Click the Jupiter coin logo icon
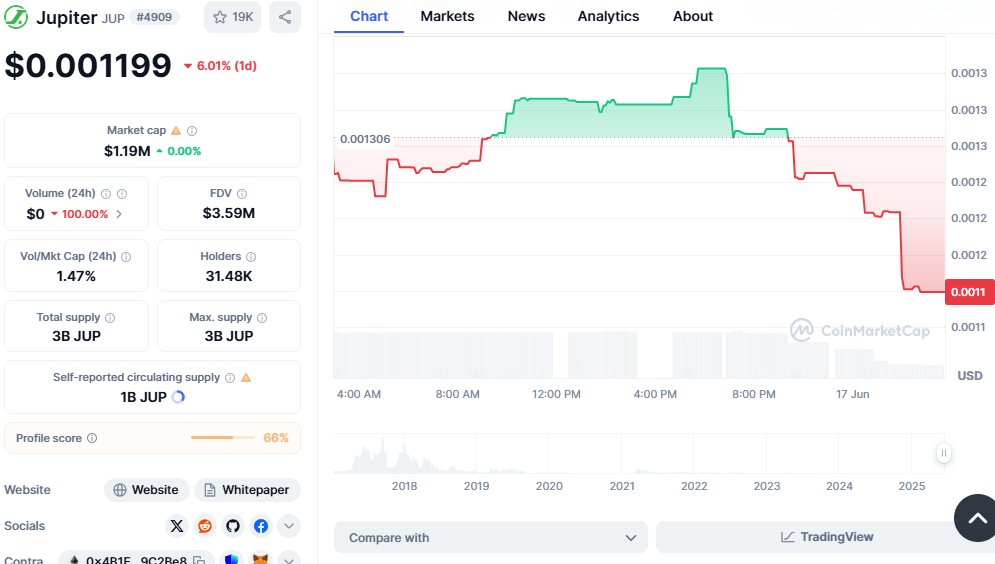995x564 pixels. pos(16,17)
